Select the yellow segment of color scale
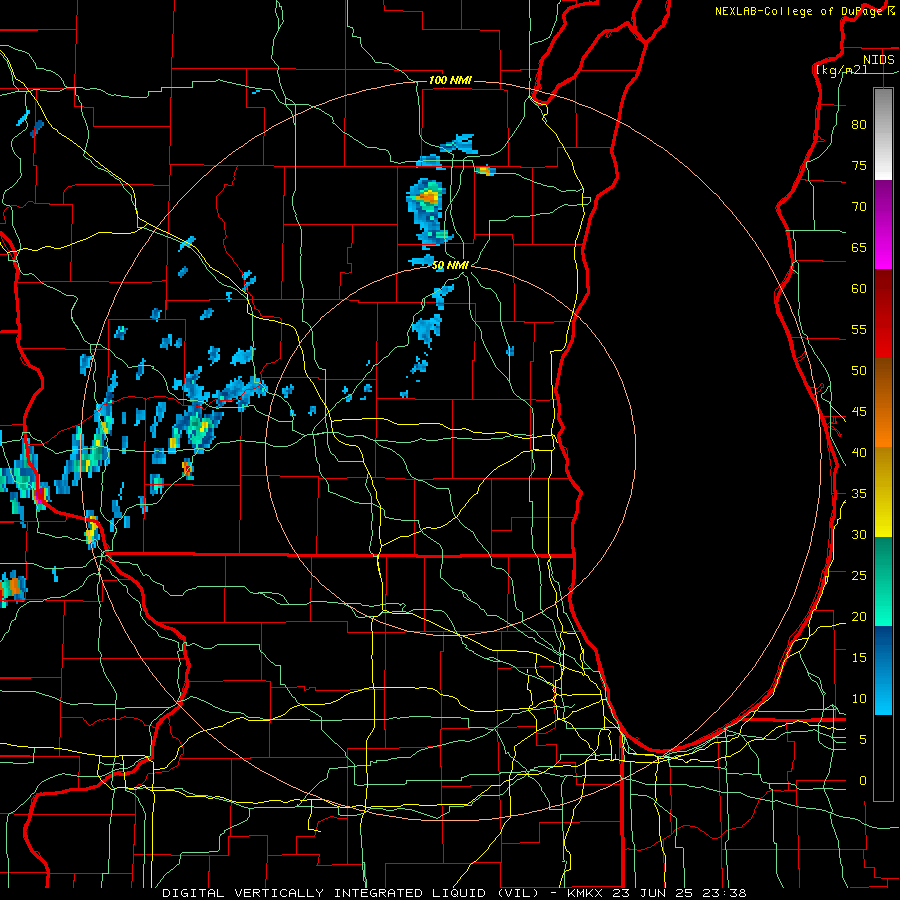Viewport: 900px width, 900px height. 883,492
